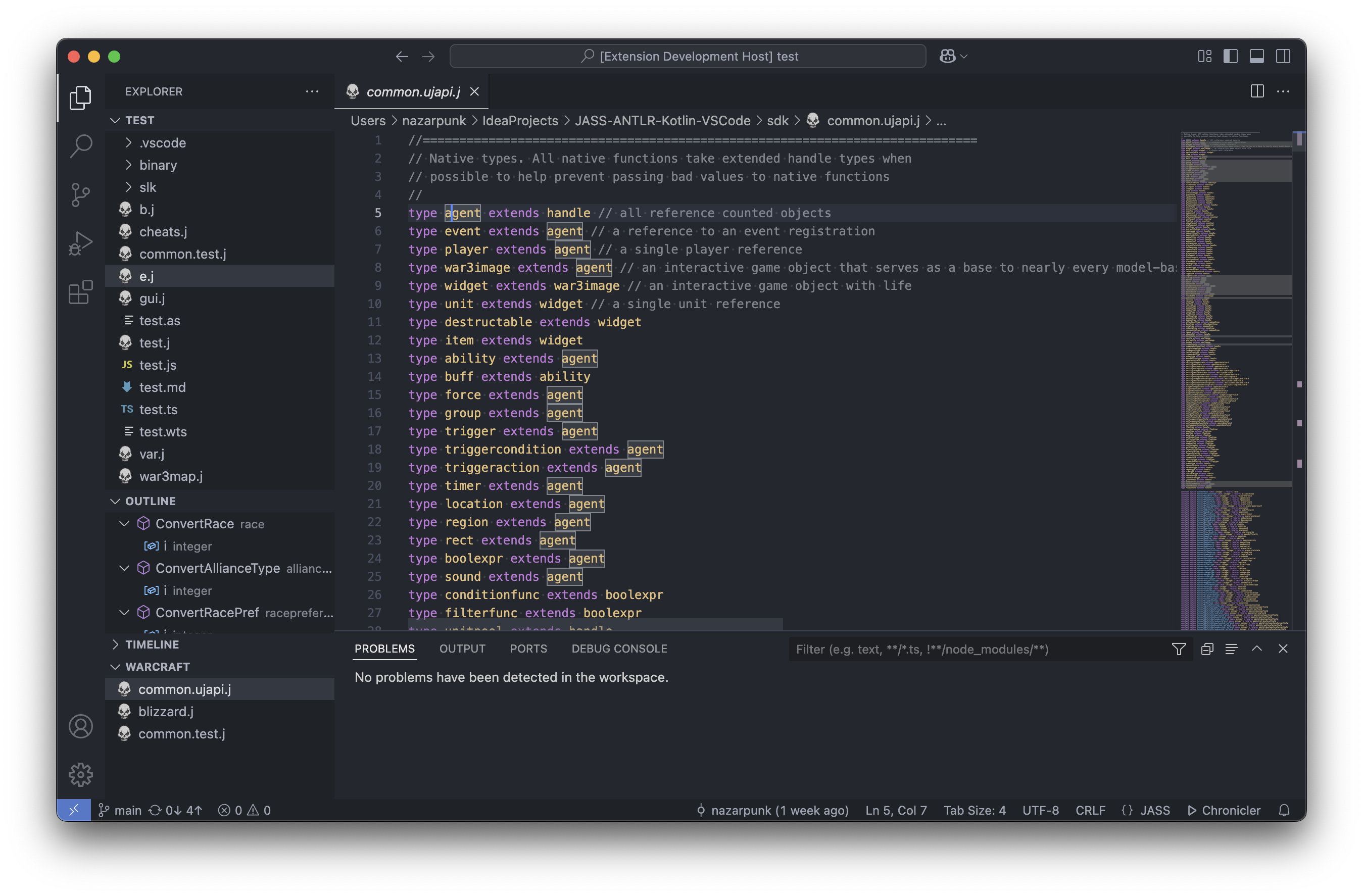Open the Manage gear menu
This screenshot has height=896, width=1363.
tap(81, 775)
